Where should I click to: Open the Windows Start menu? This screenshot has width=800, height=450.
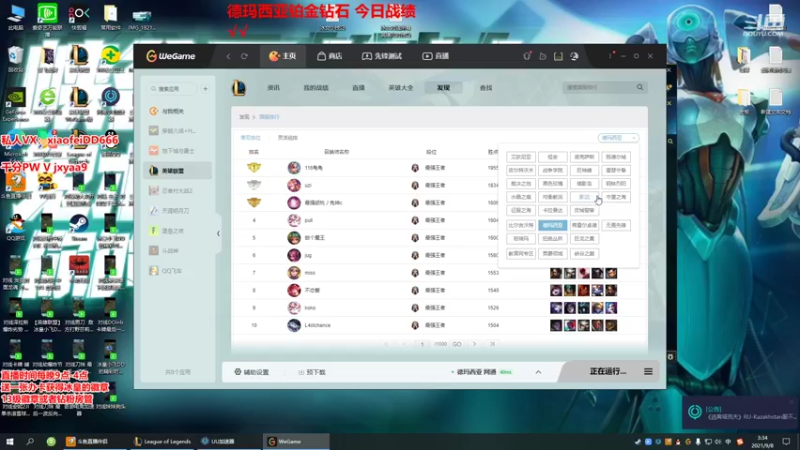click(10, 442)
